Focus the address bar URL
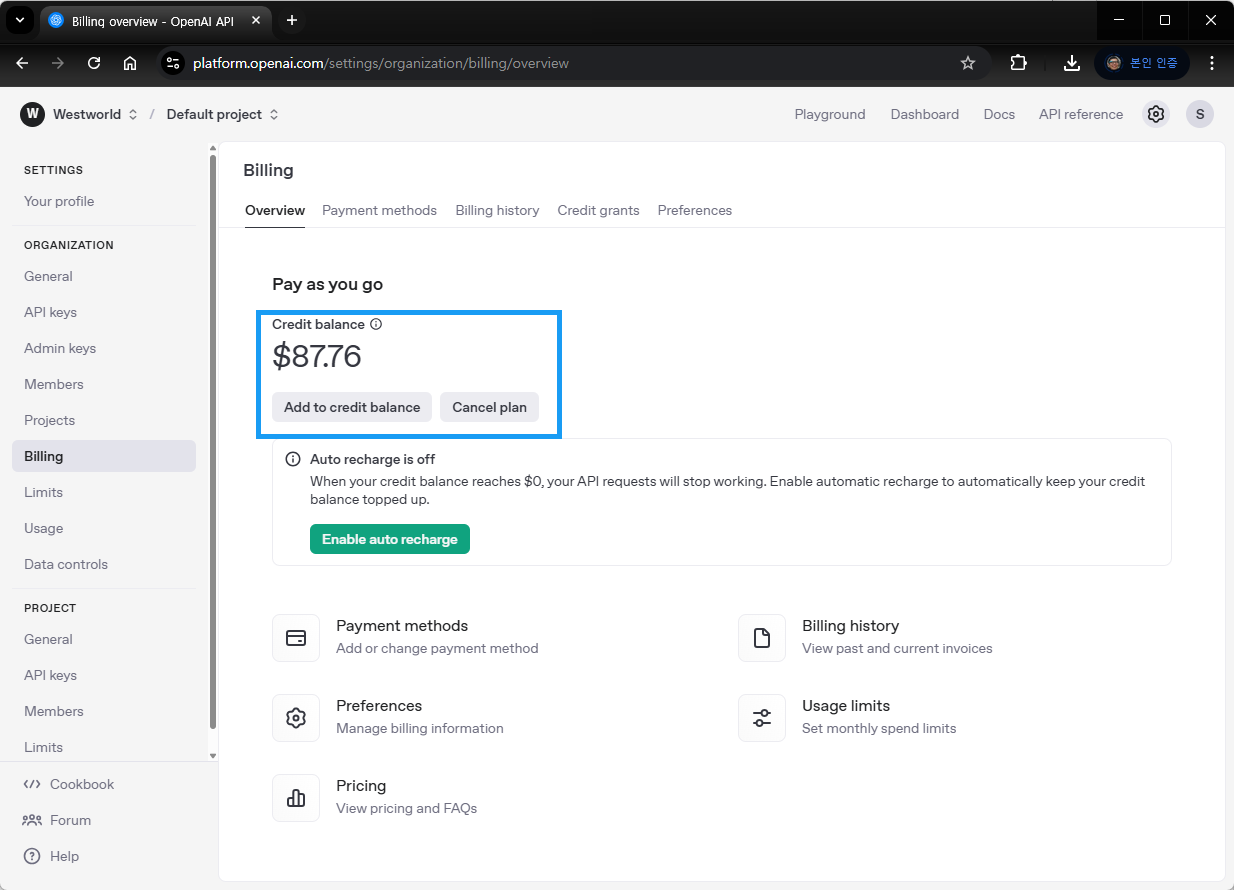The height and width of the screenshot is (890, 1234). click(381, 63)
